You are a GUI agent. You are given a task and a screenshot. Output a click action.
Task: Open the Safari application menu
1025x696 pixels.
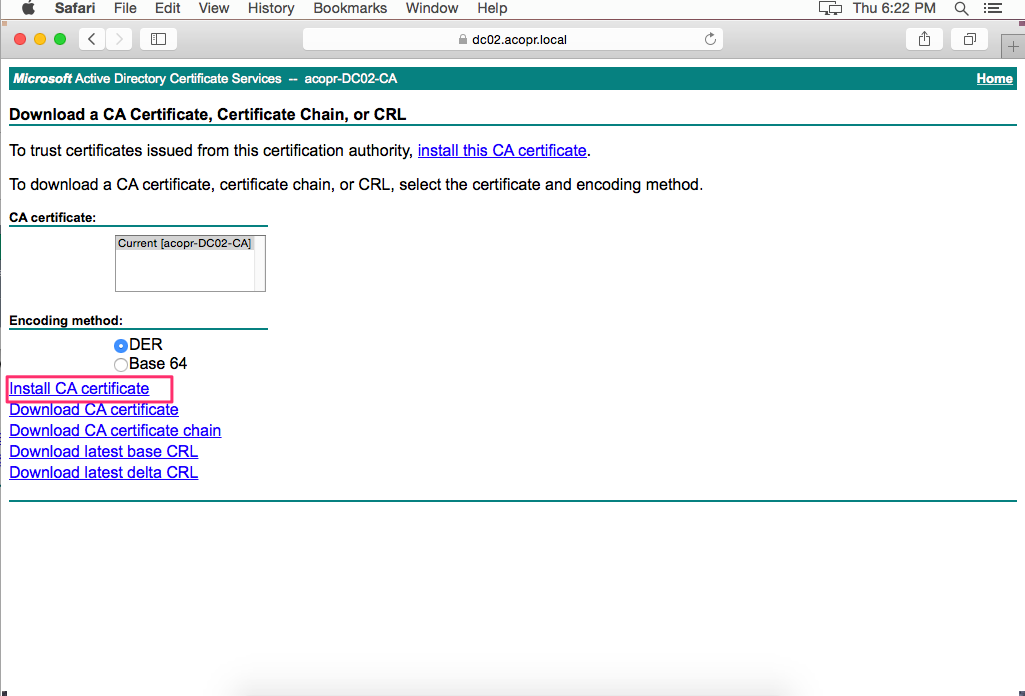75,8
